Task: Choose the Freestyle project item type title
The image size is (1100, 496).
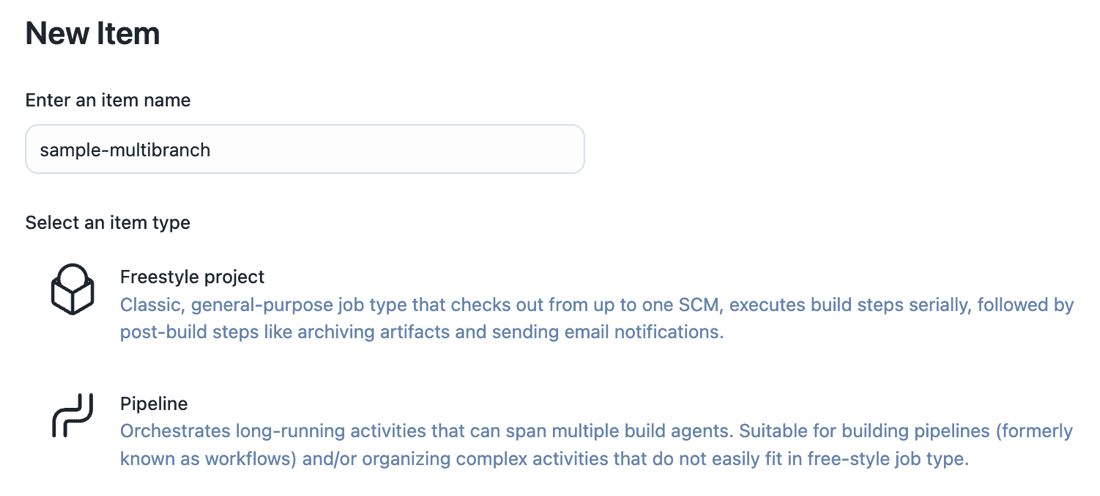Action: 192,277
